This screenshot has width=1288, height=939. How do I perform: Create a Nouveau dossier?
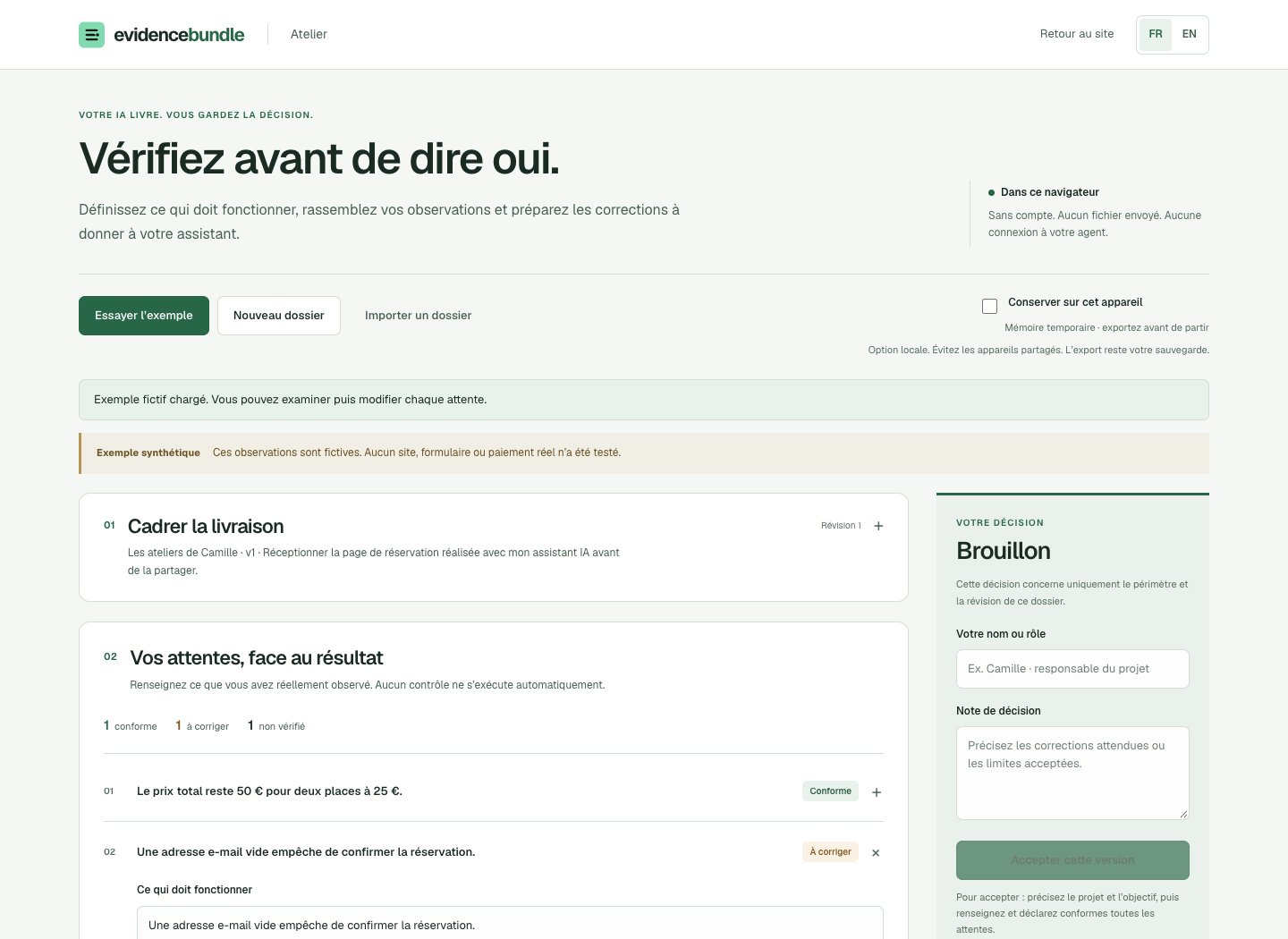tap(279, 316)
